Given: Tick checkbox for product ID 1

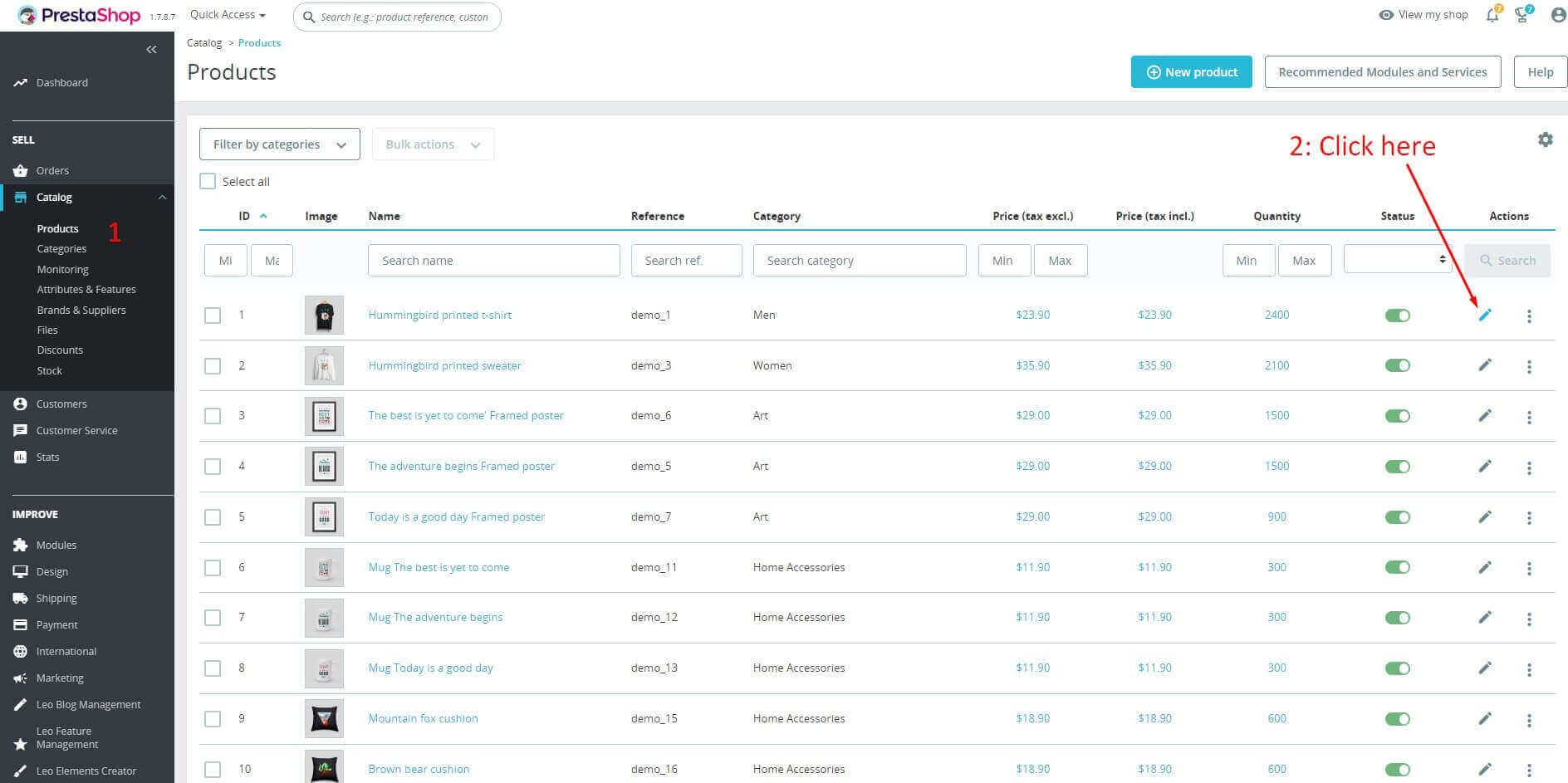Looking at the screenshot, I should tap(213, 316).
